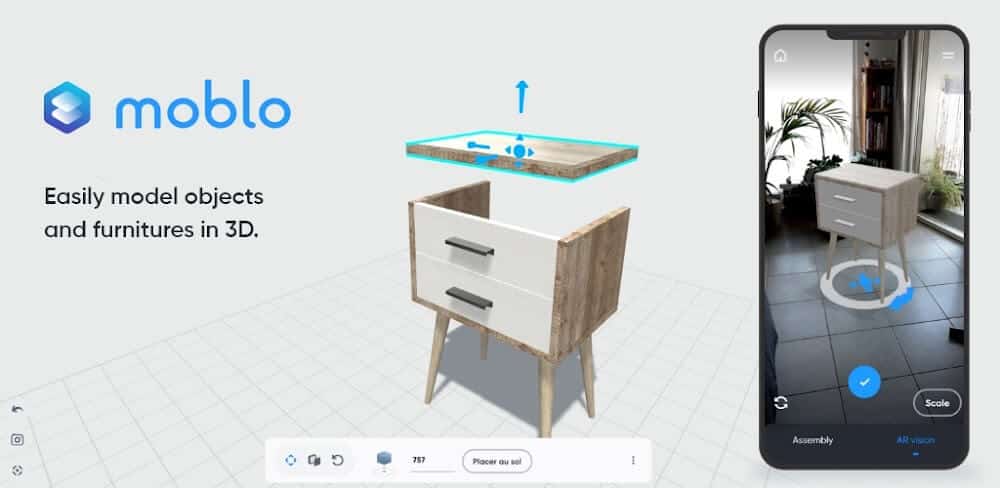Switch to the Assembly tab
This screenshot has height=488, width=1000.
812,440
